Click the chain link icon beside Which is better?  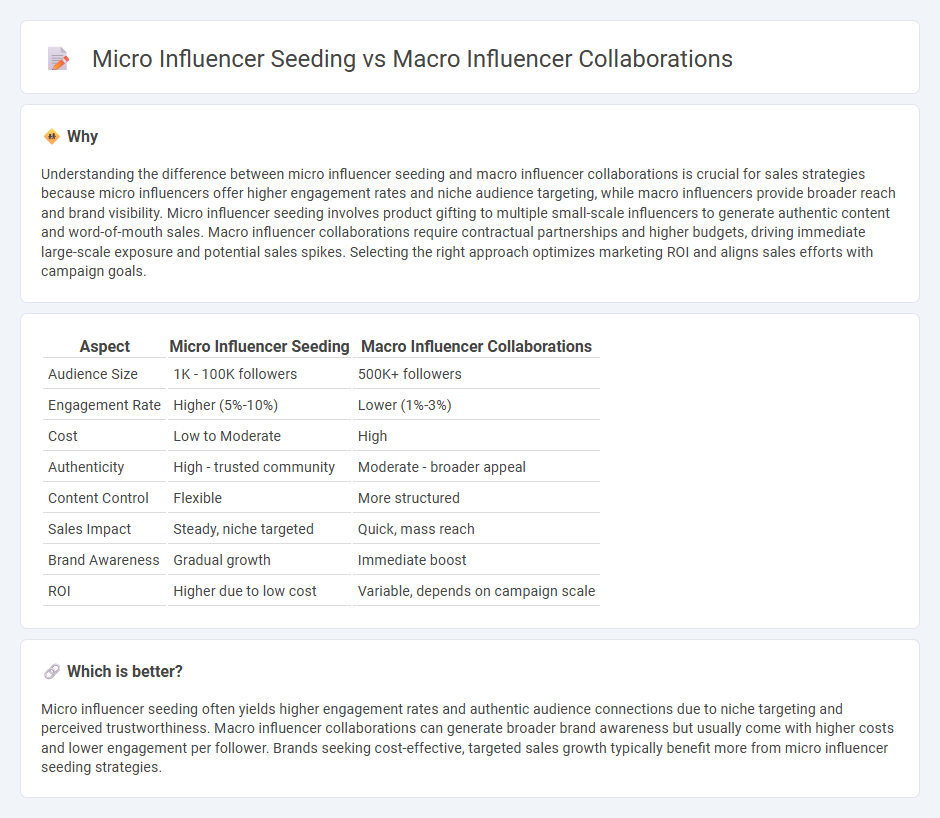tap(52, 672)
